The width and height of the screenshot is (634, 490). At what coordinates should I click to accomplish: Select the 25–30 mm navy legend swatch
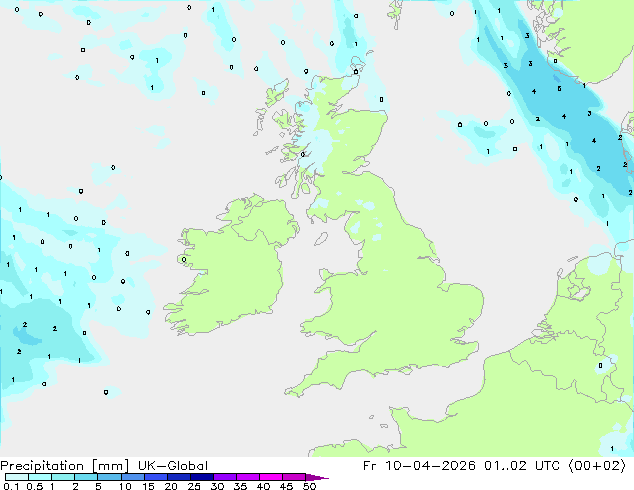201,477
